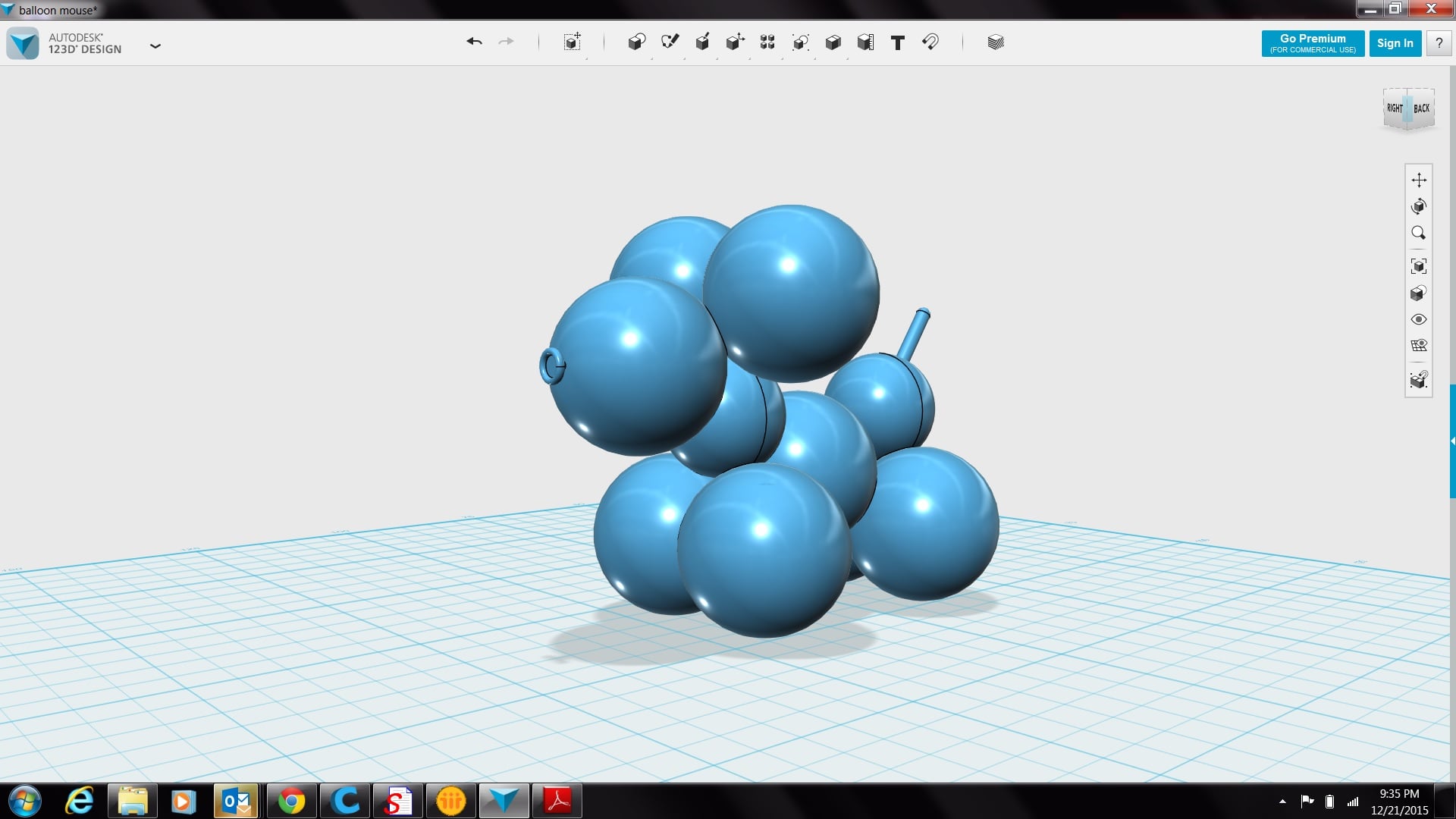Open Outlook from taskbar
The image size is (1456, 819).
[x=237, y=801]
